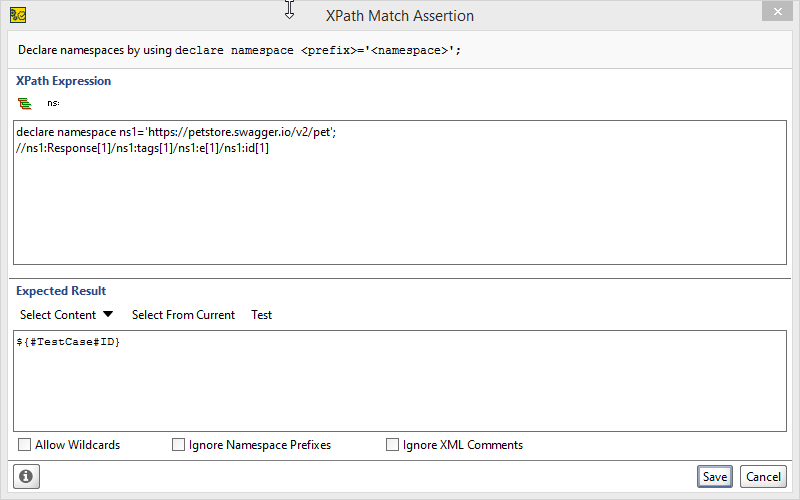Expand the Select Content dropdown arrow
Screen dimensions: 800x500
point(108,315)
